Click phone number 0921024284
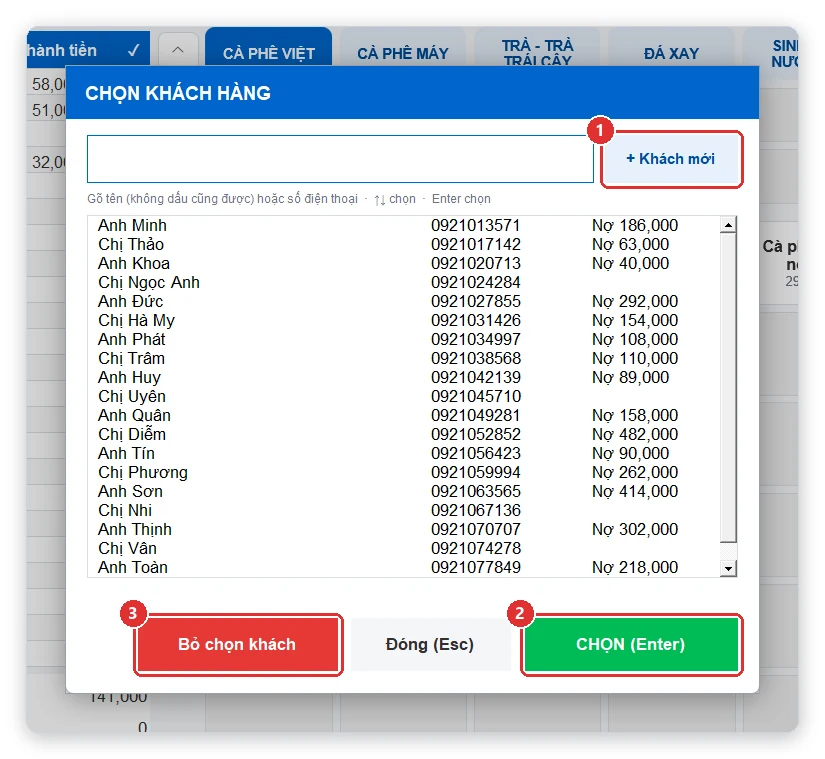Screen dimensions: 825x759 pyautogui.click(x=476, y=282)
